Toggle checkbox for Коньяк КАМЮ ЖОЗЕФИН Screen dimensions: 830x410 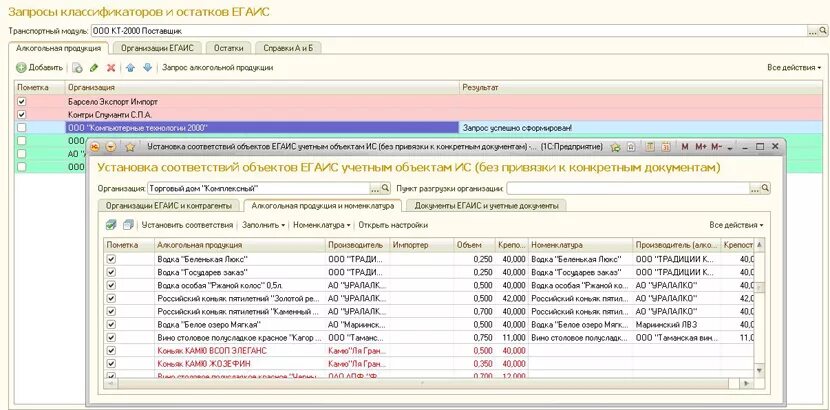pos(111,363)
